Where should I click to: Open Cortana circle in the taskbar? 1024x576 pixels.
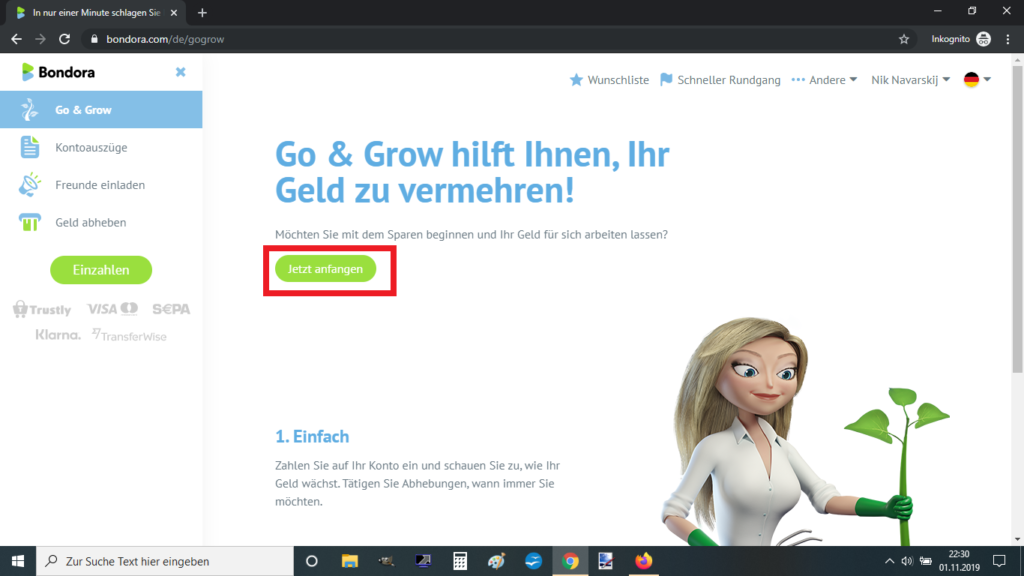click(x=312, y=561)
